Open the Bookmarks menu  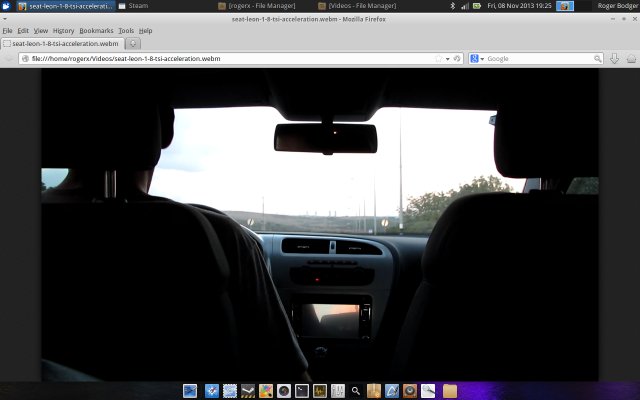[x=96, y=31]
